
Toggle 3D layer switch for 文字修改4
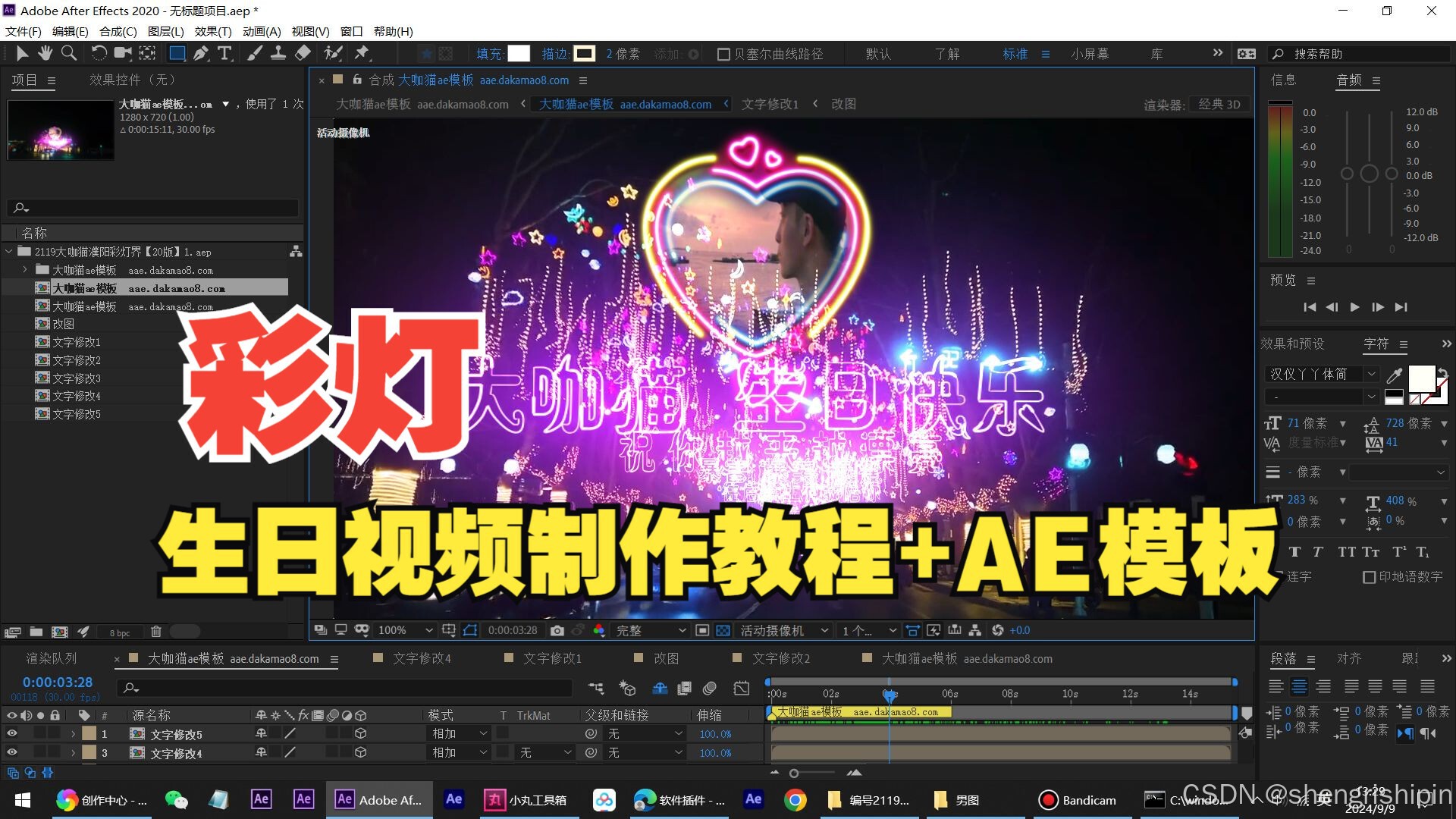(x=361, y=752)
